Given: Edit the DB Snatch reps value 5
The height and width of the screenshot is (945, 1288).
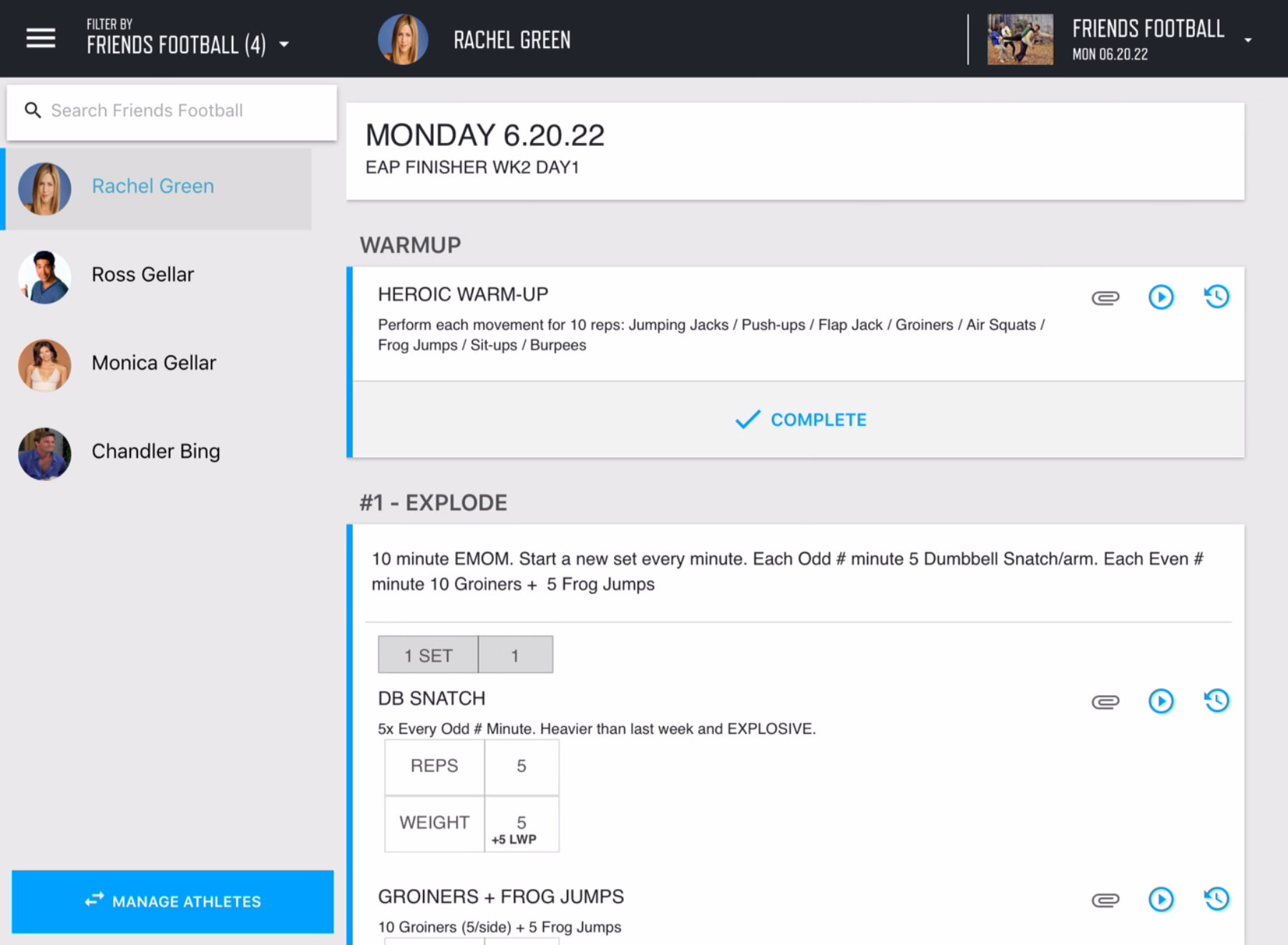Looking at the screenshot, I should [522, 767].
